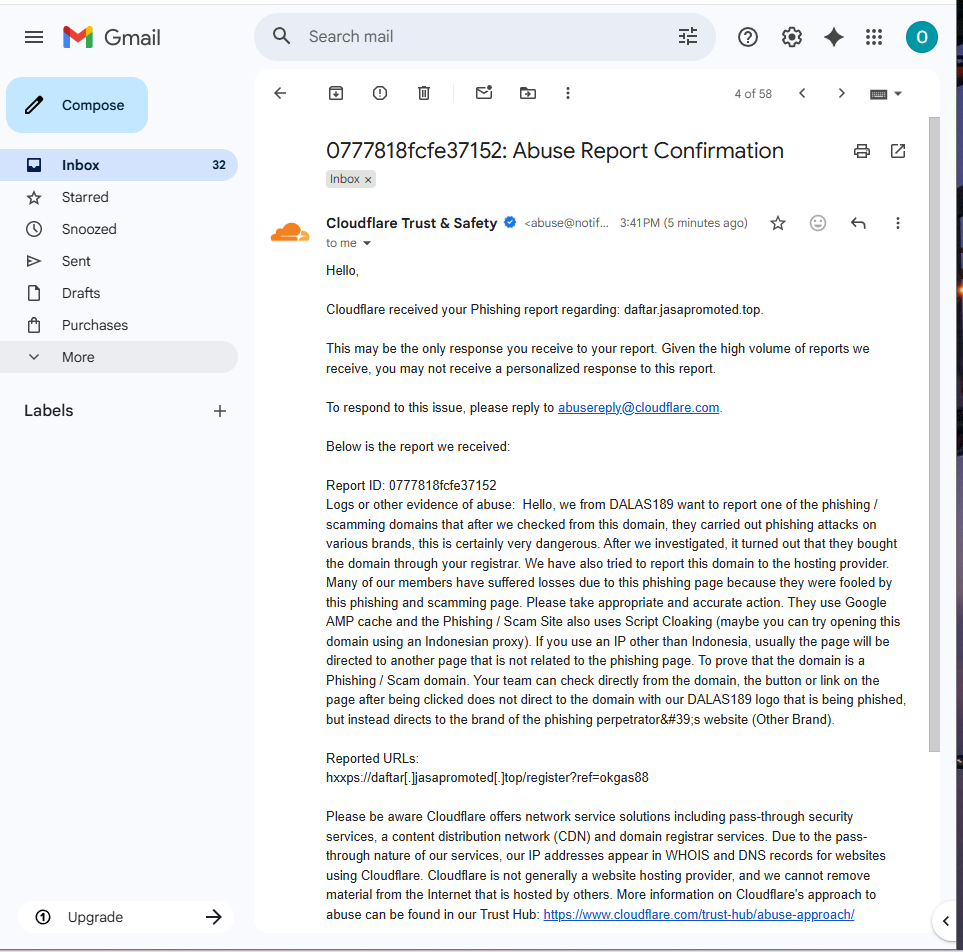This screenshot has height=952, width=963.
Task: Click the search magnifier icon
Action: [x=281, y=36]
